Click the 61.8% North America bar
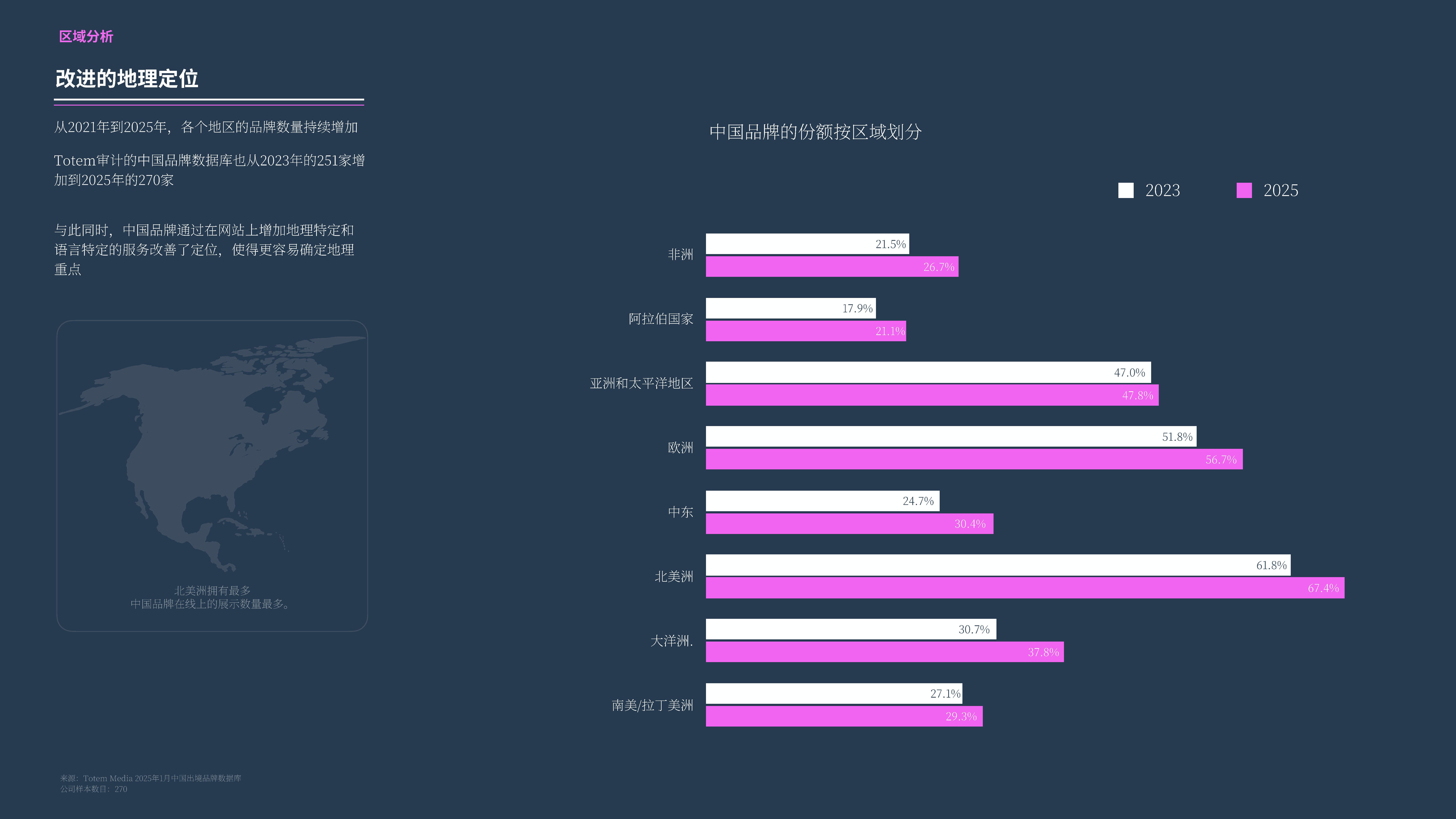The image size is (1456, 819). (998, 565)
